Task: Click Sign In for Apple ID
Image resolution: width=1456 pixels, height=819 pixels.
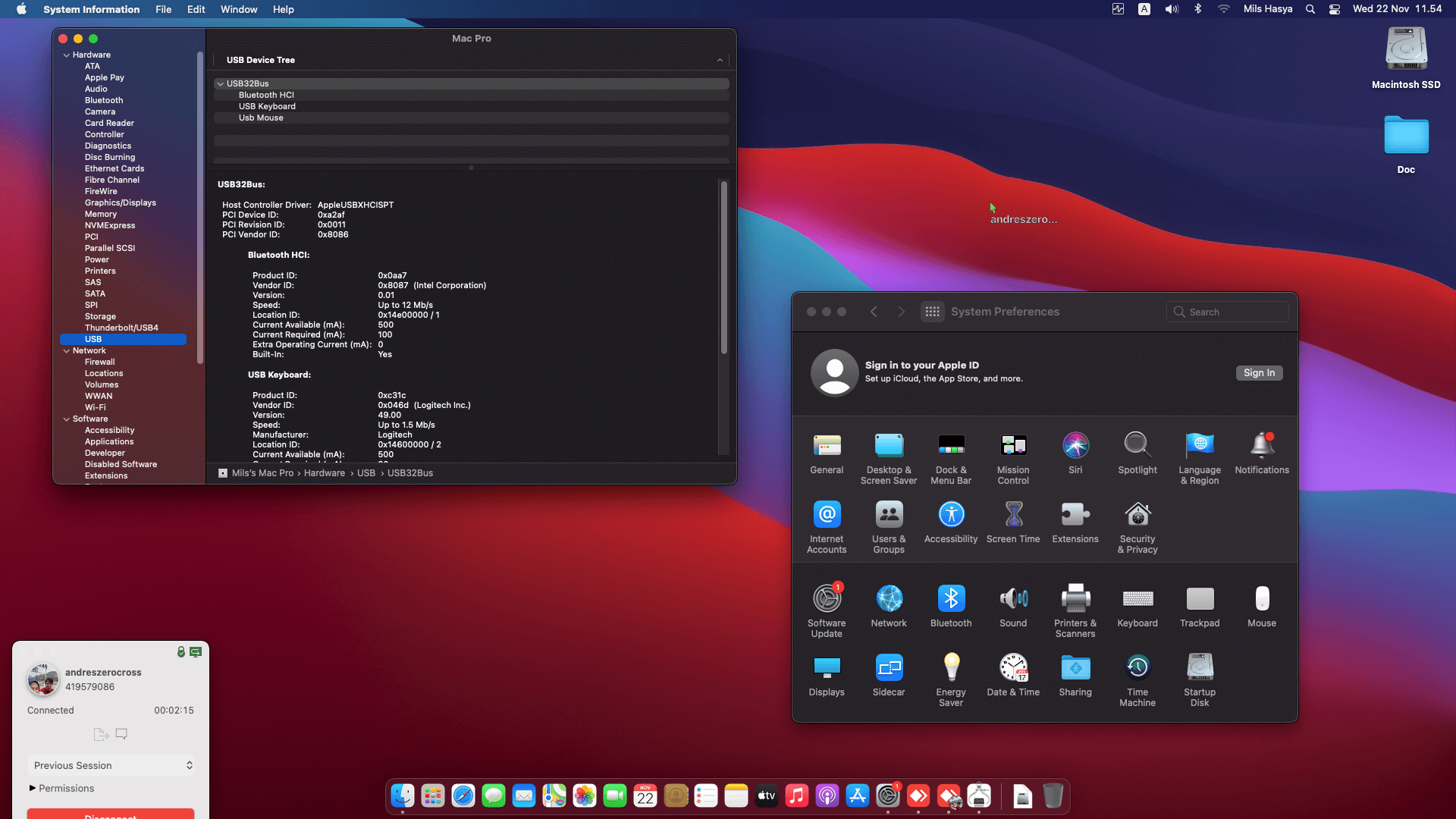Action: (1259, 373)
